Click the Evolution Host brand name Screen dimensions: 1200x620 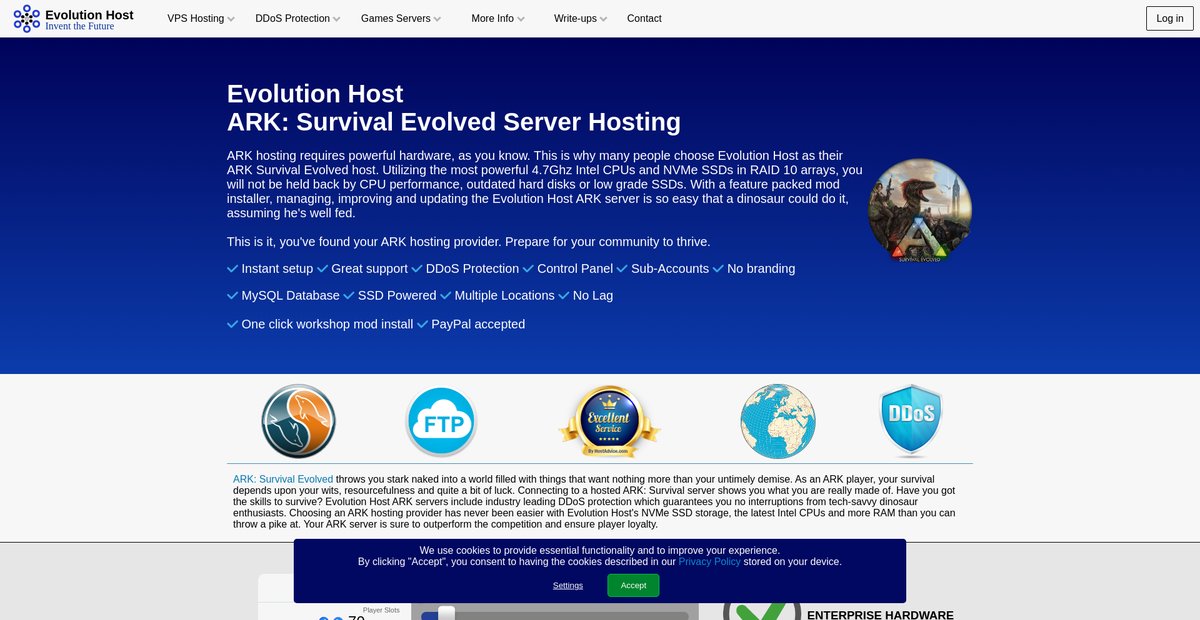(x=89, y=15)
